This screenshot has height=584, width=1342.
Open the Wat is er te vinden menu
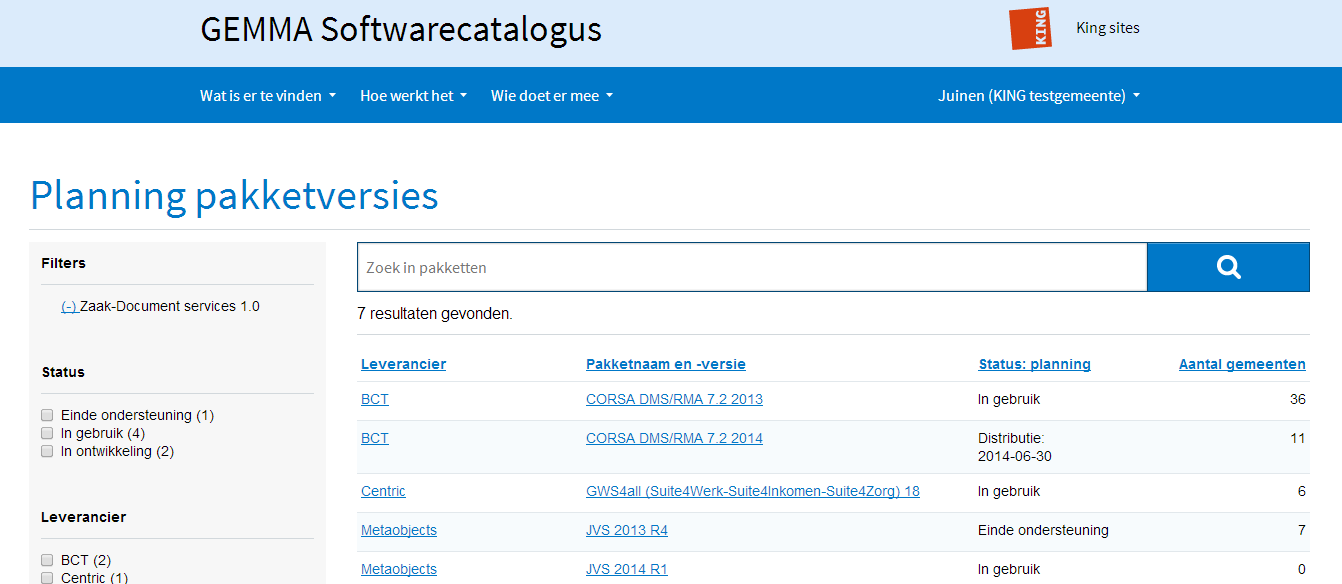pyautogui.click(x=268, y=96)
